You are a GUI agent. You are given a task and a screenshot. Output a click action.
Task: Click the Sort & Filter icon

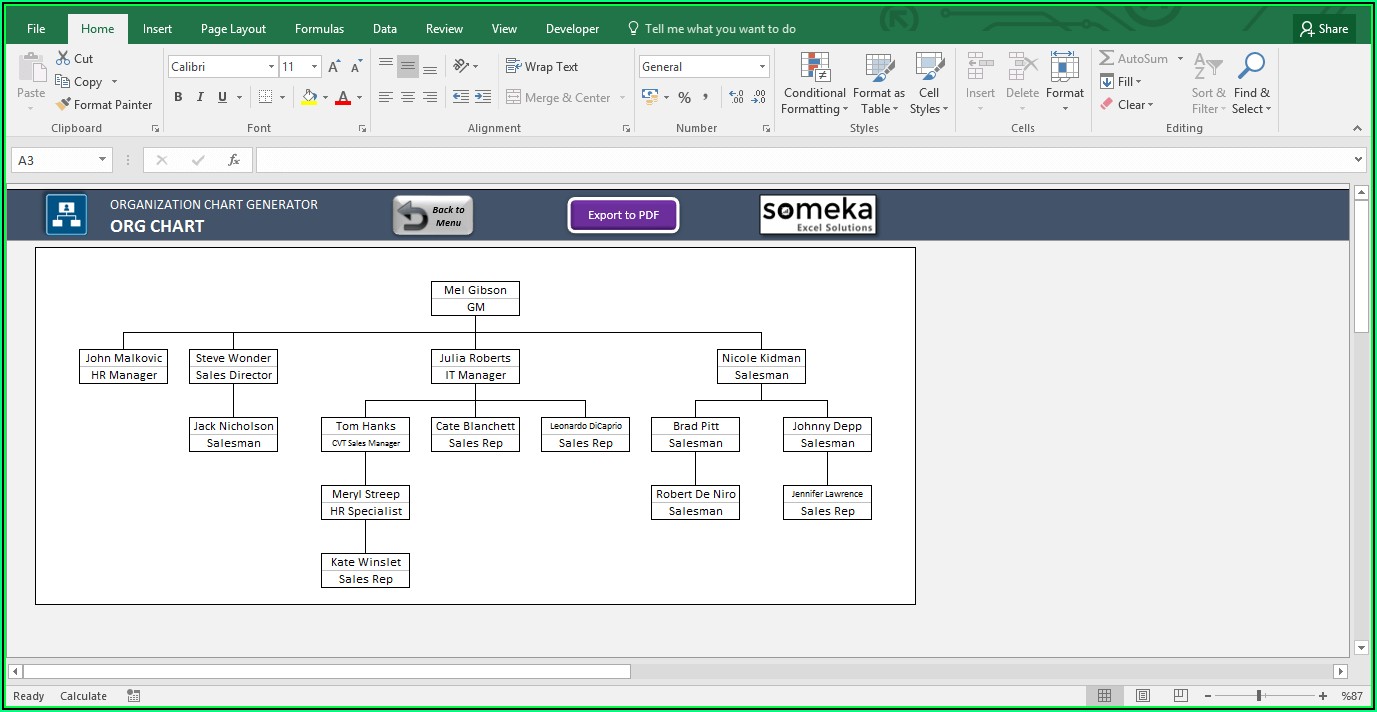pos(1208,68)
